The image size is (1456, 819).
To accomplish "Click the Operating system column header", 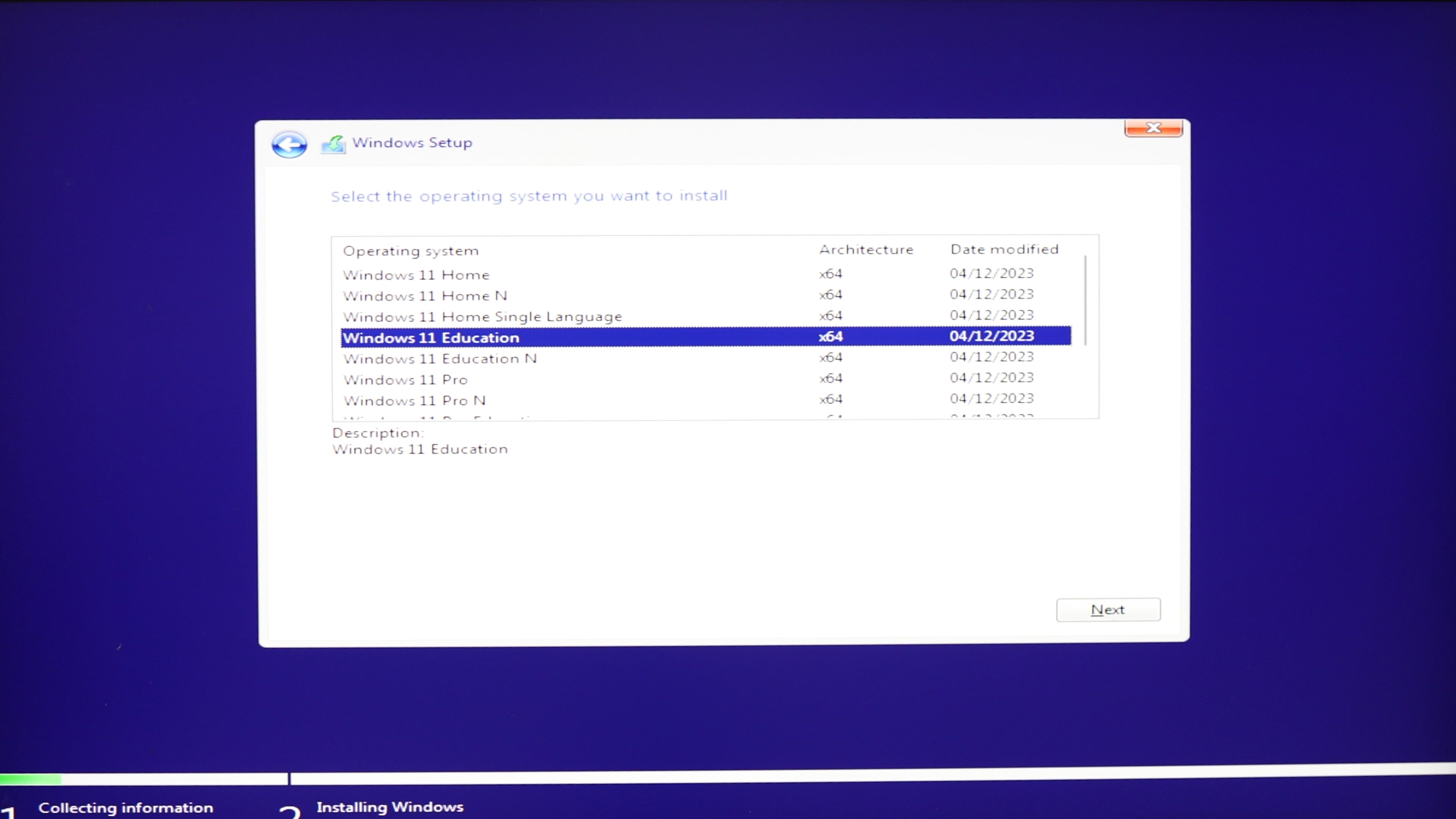I will [x=411, y=251].
